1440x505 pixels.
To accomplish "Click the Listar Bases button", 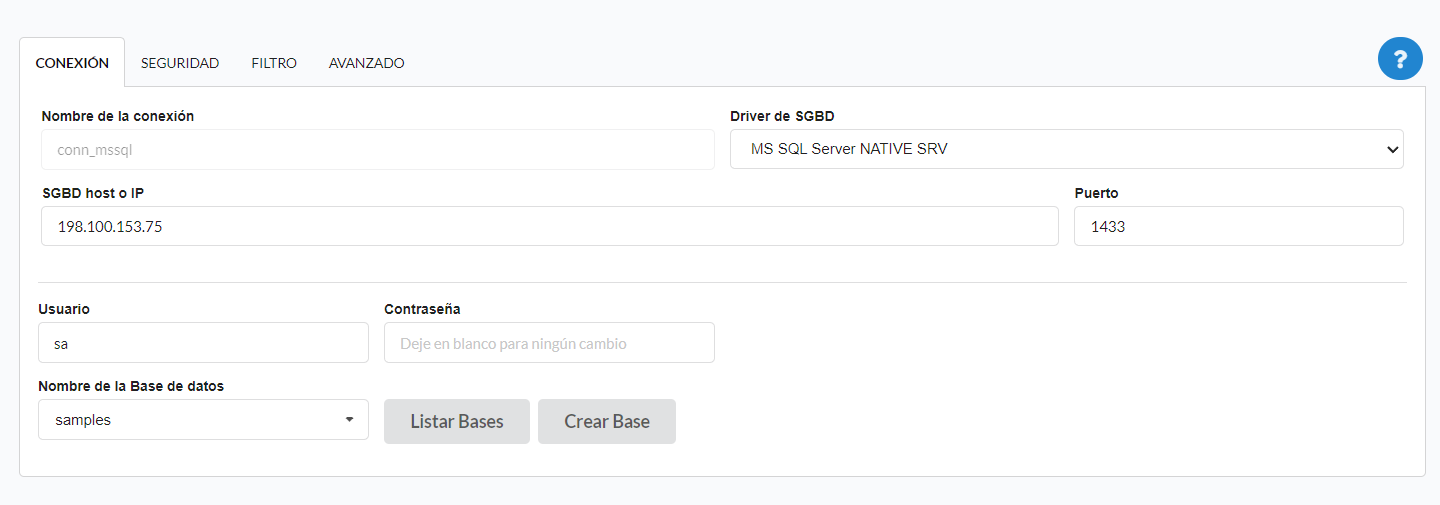I will (x=457, y=421).
